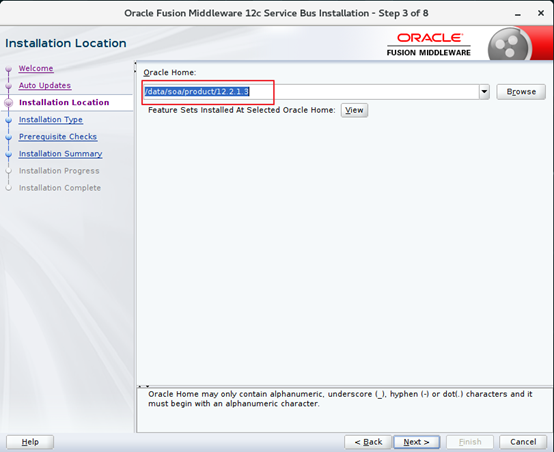Image resolution: width=554 pixels, height=452 pixels.
Task: Click the Oracle Home naming rules message
Action: coord(340,399)
